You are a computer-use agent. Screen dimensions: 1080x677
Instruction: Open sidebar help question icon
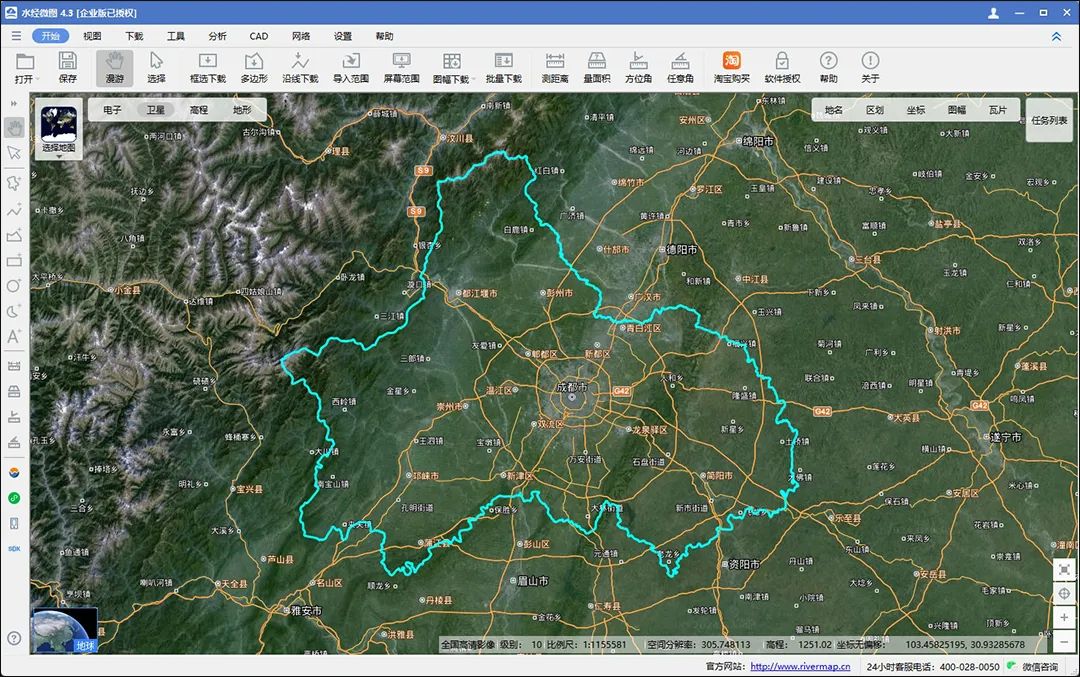pyautogui.click(x=14, y=638)
